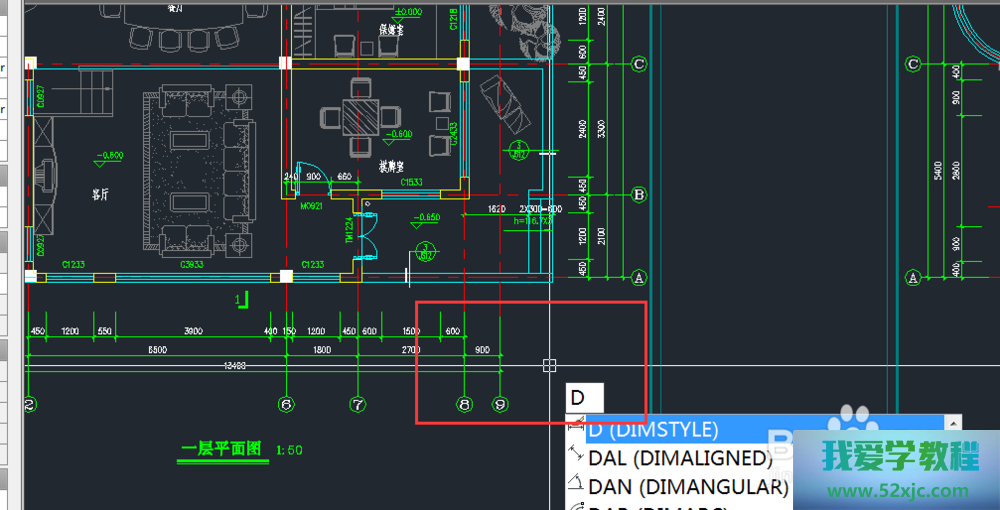Click the axis bubble labeled B
This screenshot has width=1000, height=510.
click(640, 196)
